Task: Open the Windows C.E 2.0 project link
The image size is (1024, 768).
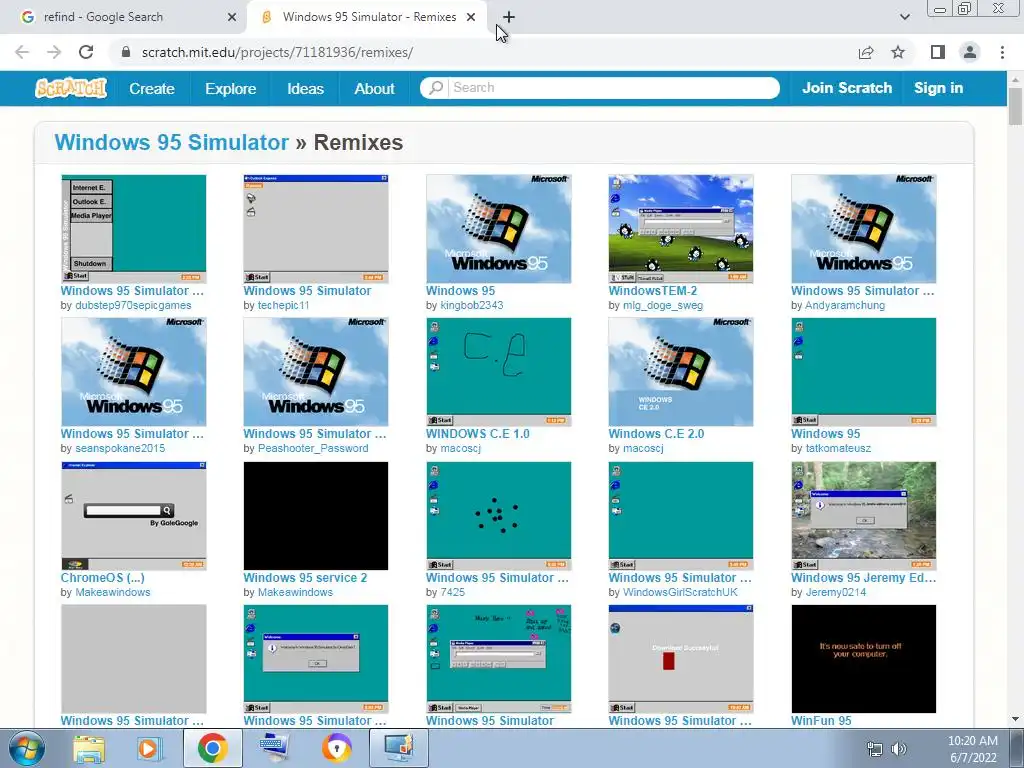Action: 656,434
